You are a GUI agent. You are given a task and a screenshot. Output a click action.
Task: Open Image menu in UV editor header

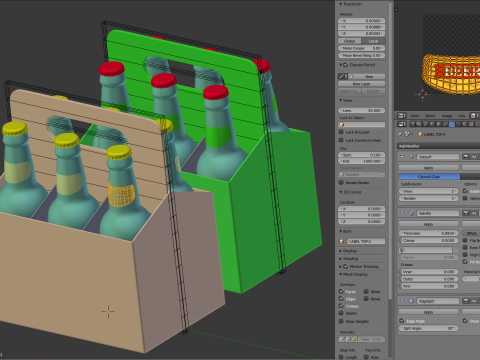447,116
